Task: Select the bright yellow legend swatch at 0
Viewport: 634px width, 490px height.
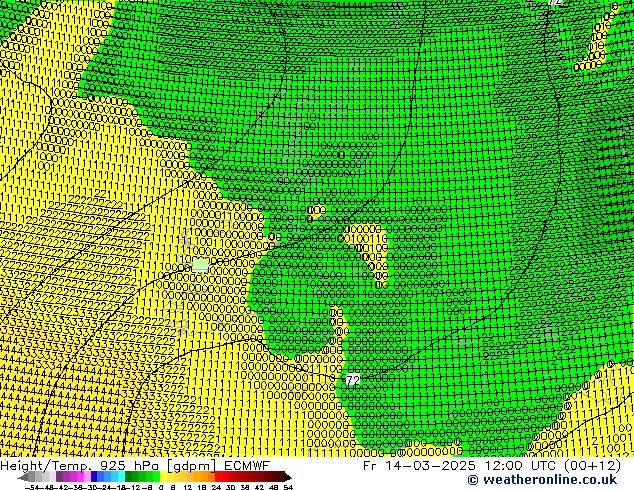Action: [x=163, y=476]
